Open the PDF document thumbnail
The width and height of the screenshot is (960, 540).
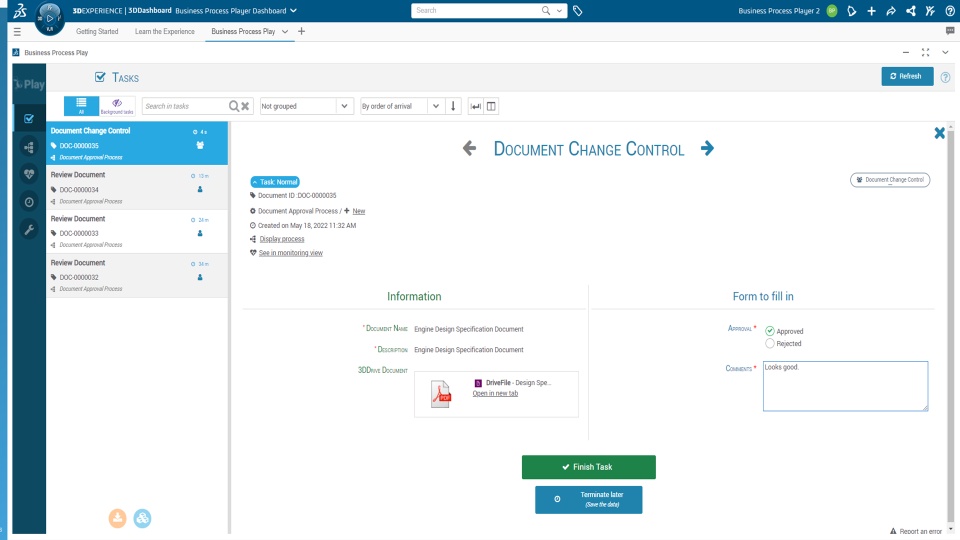pos(441,394)
